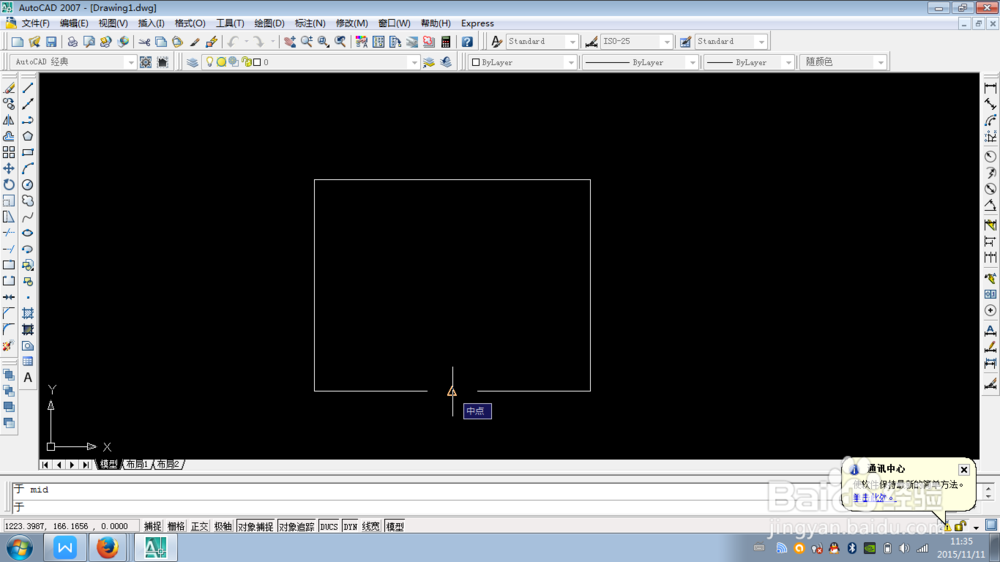1000x562 pixels.
Task: Close the 通讯中心 notification balloon
Action: (x=964, y=470)
